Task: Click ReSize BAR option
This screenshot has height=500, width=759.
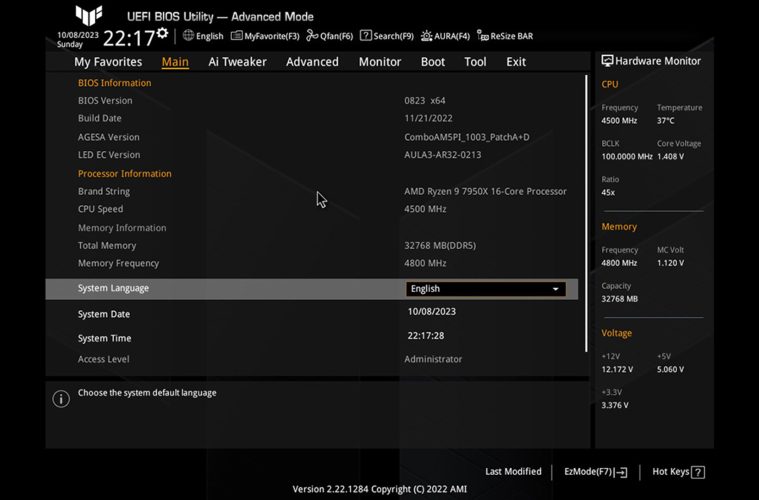Action: click(x=505, y=36)
